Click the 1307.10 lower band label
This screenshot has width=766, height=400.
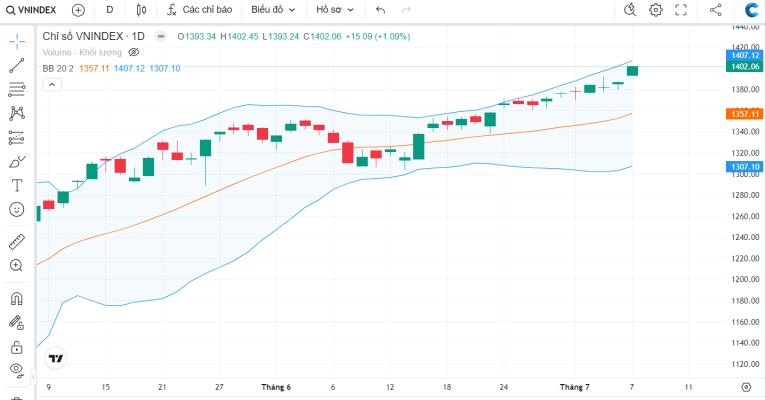tap(745, 167)
